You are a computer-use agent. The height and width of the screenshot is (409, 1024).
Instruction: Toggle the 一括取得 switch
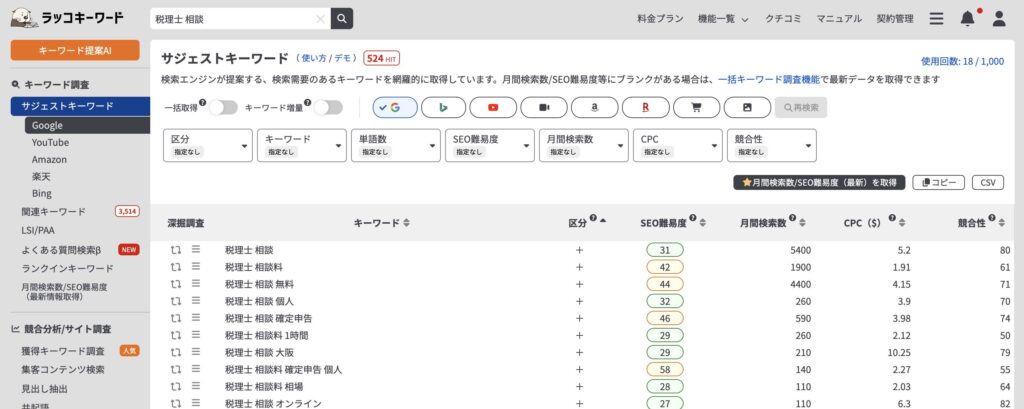coord(222,107)
